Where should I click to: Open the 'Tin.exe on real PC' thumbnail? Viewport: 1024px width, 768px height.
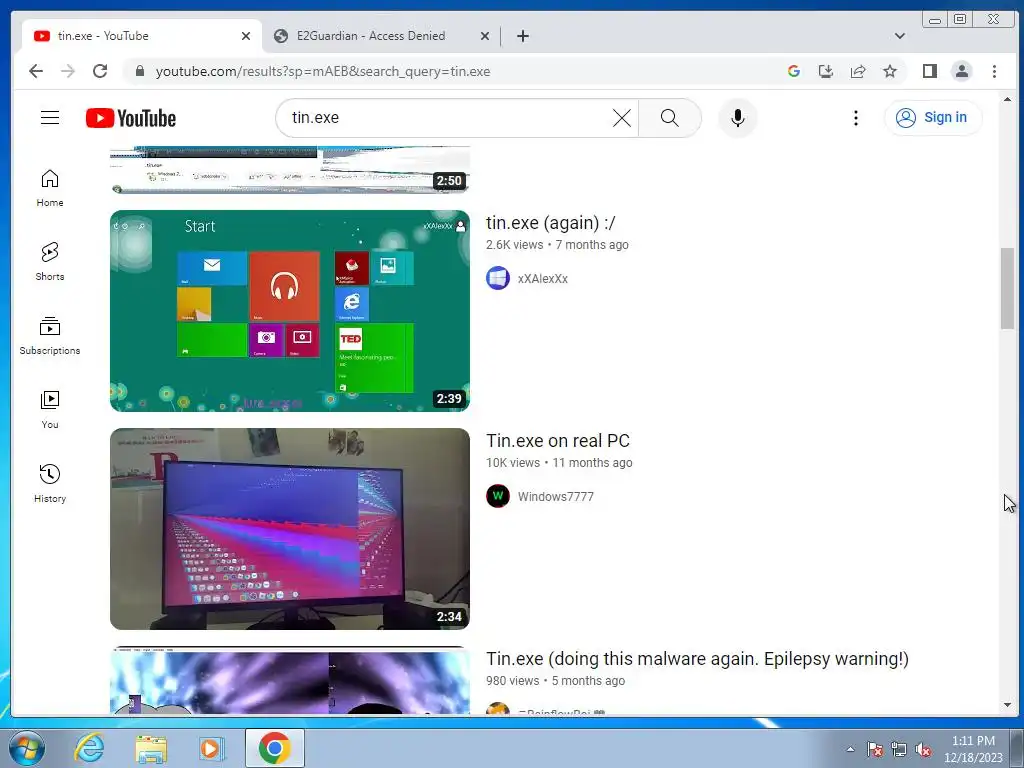tap(289, 529)
